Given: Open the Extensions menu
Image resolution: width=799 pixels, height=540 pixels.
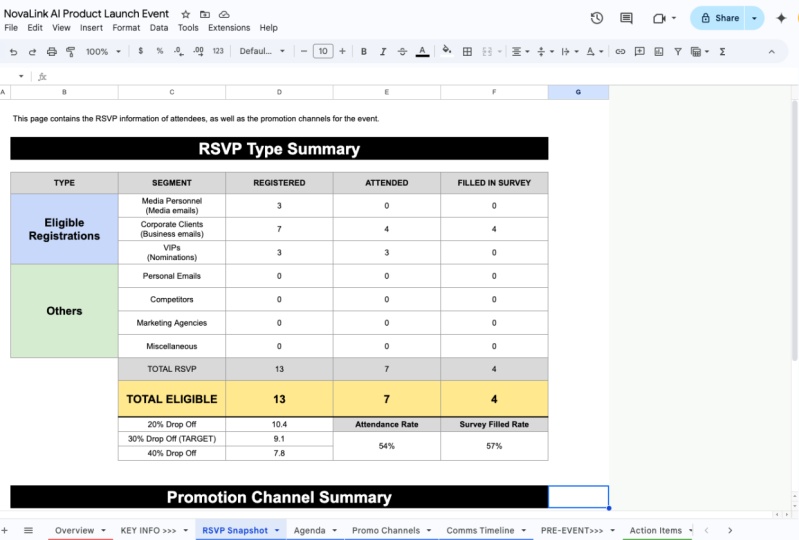Looking at the screenshot, I should [x=229, y=28].
